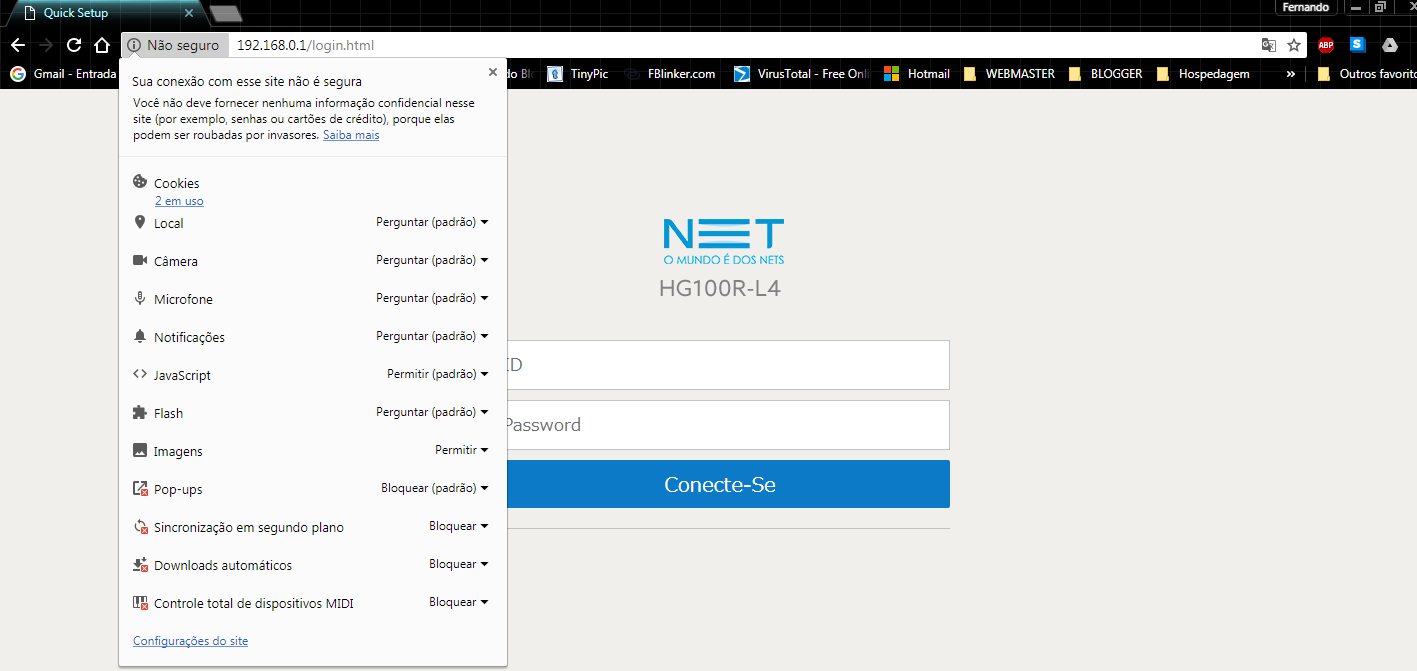This screenshot has height=671, width=1417.
Task: Click the Local location pin icon
Action: click(x=140, y=222)
